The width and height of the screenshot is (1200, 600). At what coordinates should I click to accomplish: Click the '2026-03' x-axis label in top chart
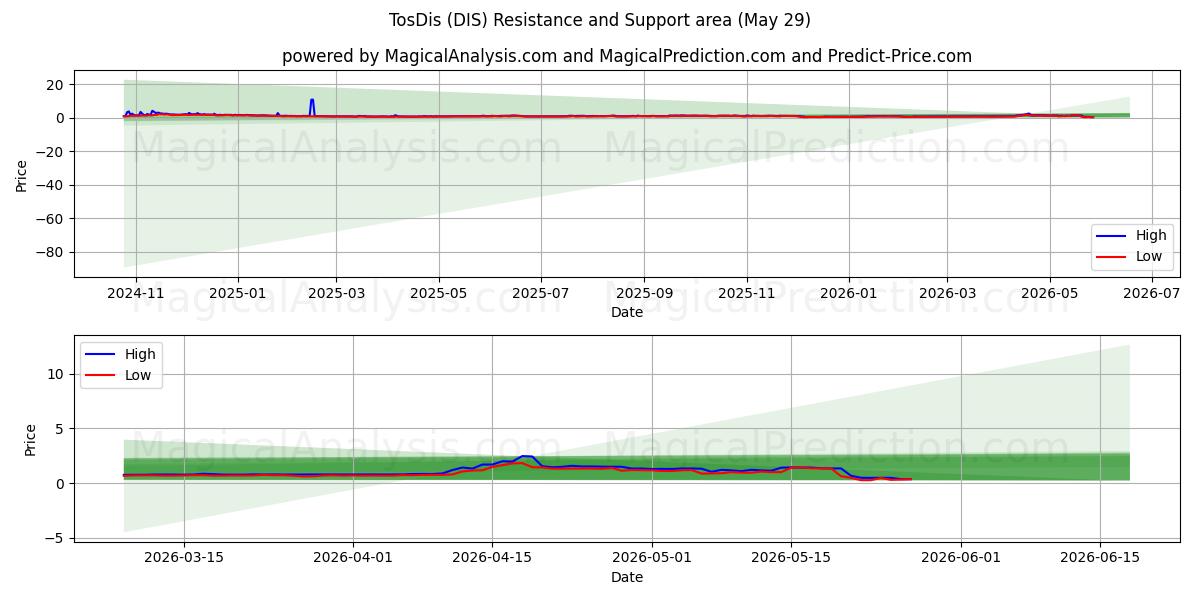(947, 294)
